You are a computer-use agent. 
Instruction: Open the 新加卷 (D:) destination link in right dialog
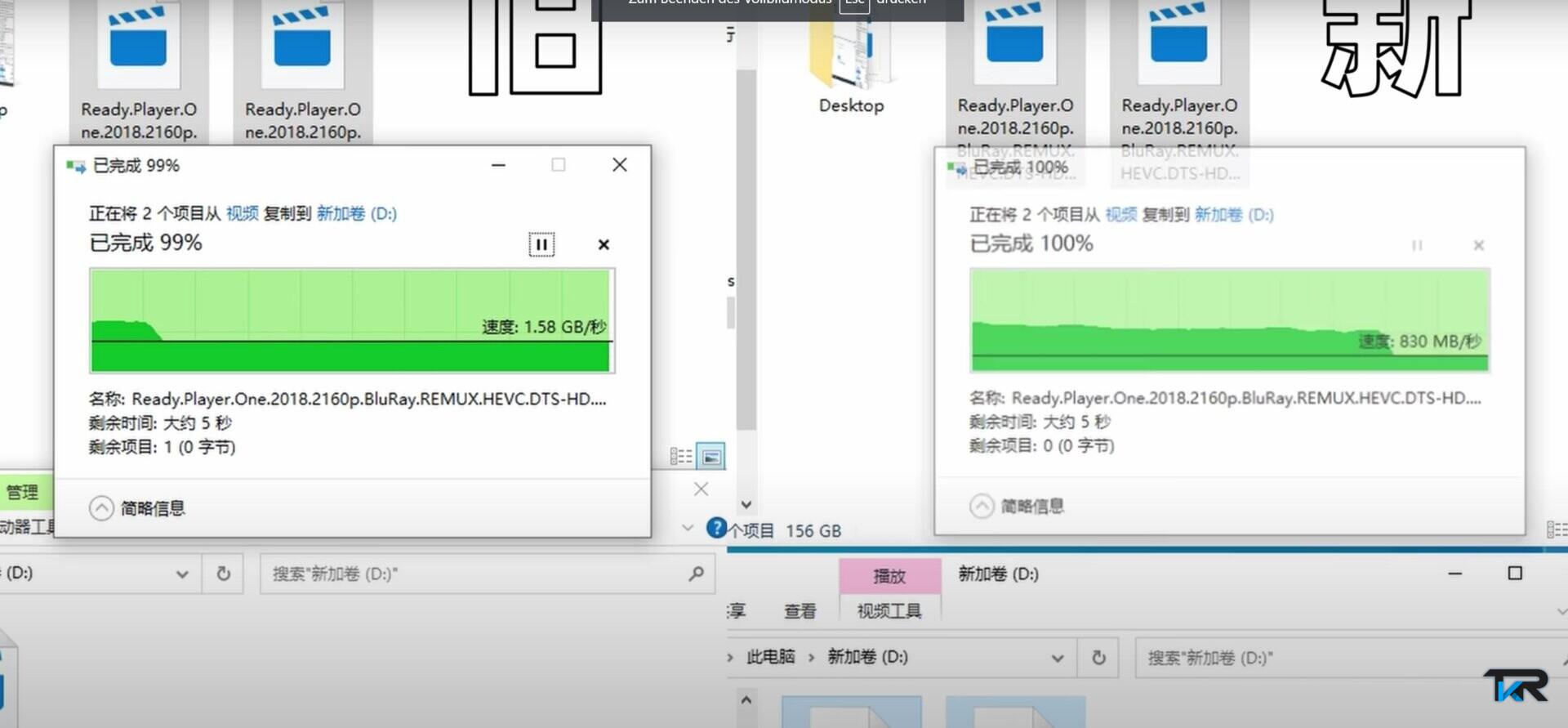(x=1234, y=214)
